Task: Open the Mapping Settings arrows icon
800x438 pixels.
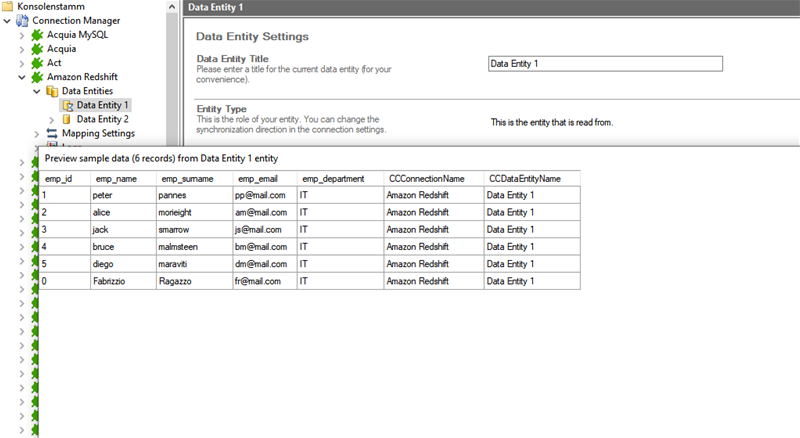Action: point(52,133)
